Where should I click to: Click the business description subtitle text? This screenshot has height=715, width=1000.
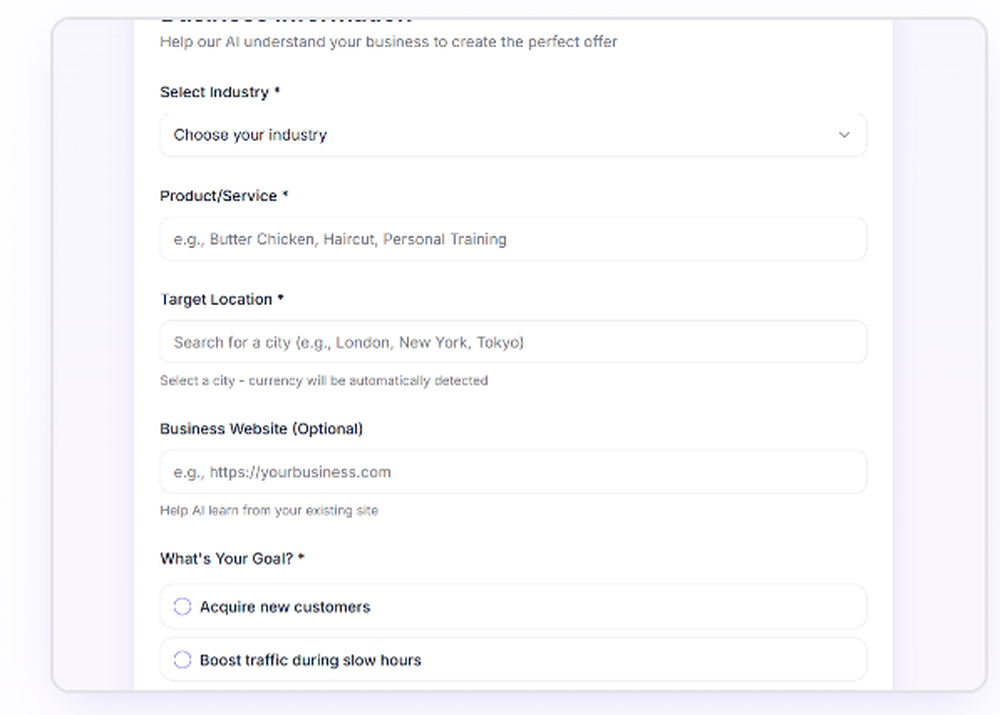(388, 41)
